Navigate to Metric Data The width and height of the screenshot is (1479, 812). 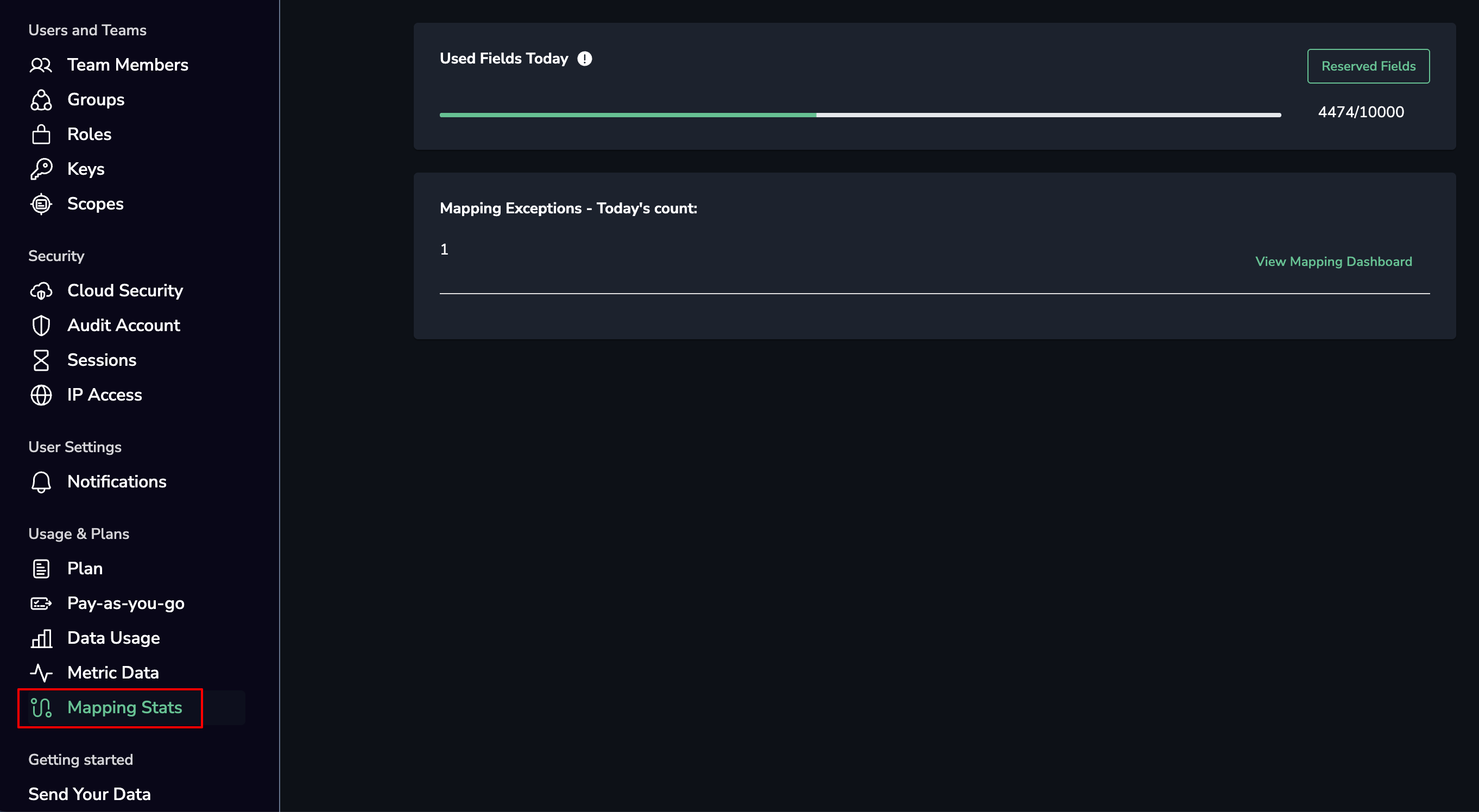[x=112, y=673]
